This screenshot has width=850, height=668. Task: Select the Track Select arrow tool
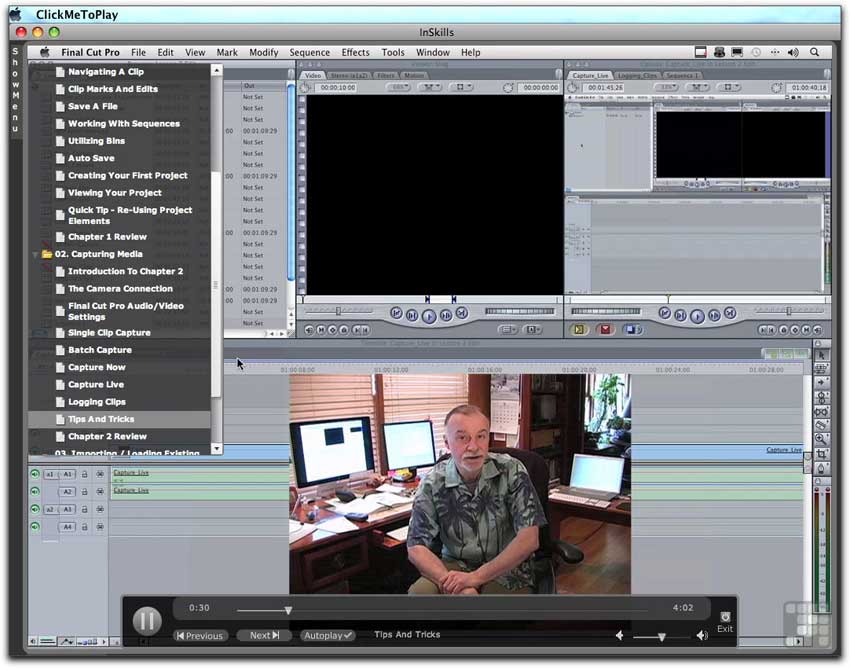tap(821, 383)
